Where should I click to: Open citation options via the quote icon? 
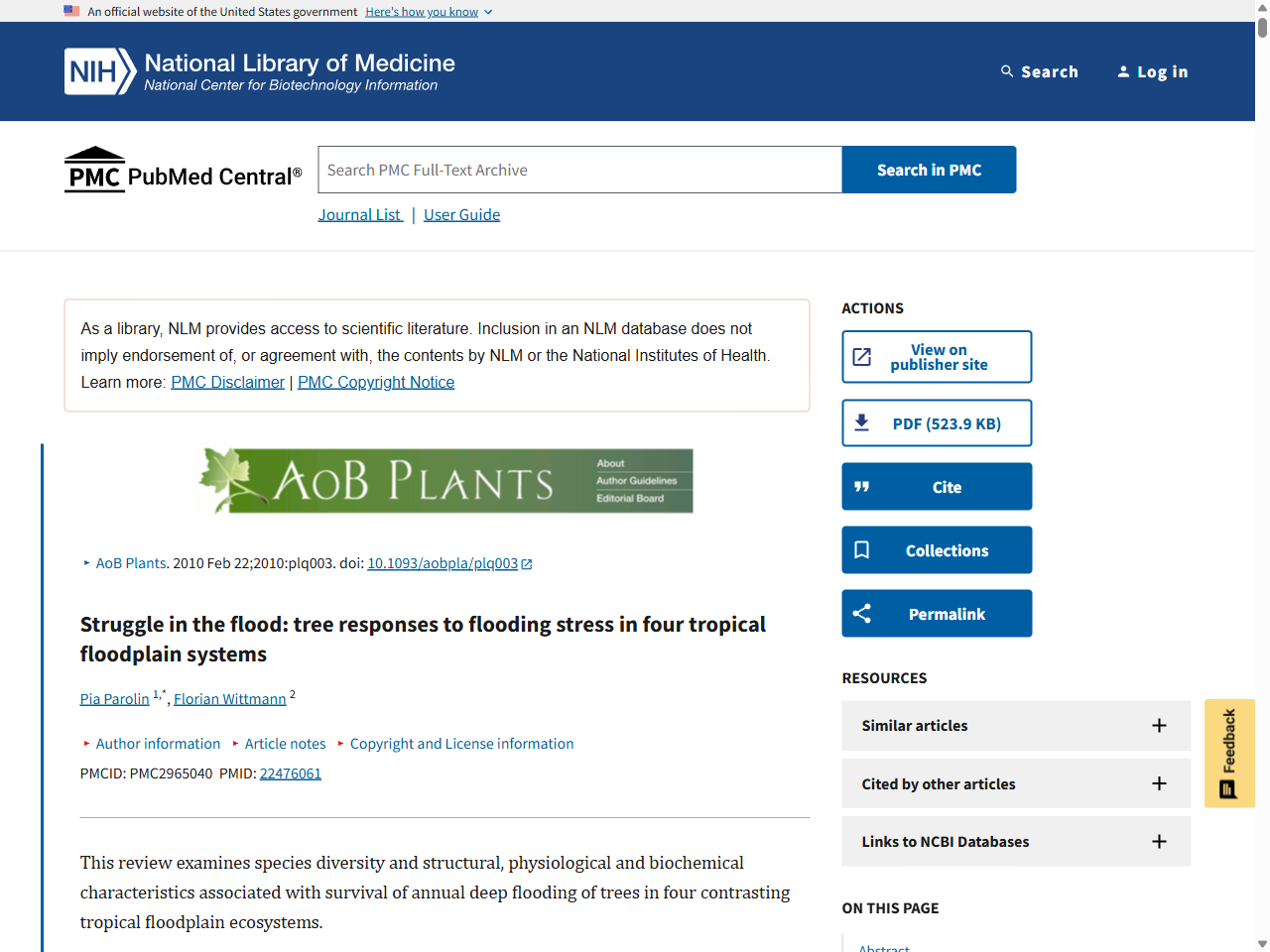(x=861, y=486)
